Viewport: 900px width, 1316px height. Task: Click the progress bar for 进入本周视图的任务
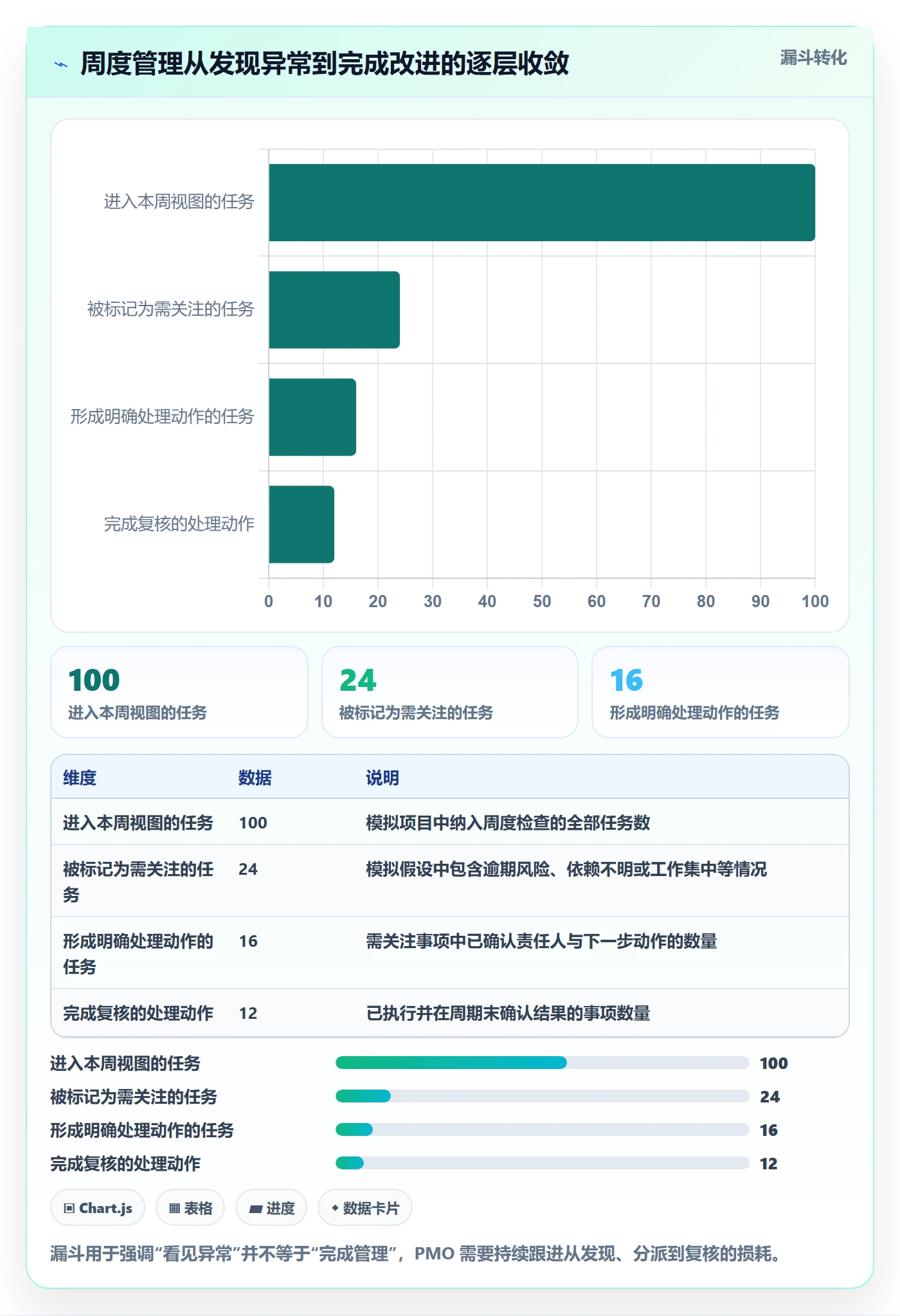click(542, 1063)
